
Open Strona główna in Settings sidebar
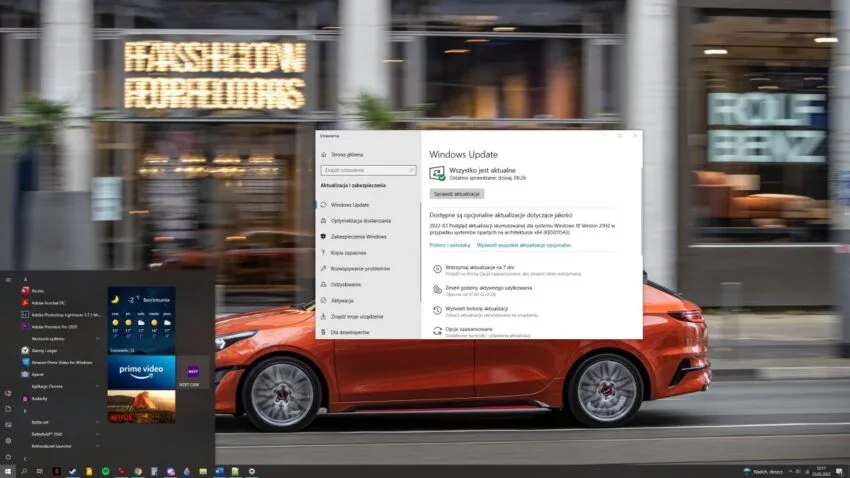coord(347,154)
